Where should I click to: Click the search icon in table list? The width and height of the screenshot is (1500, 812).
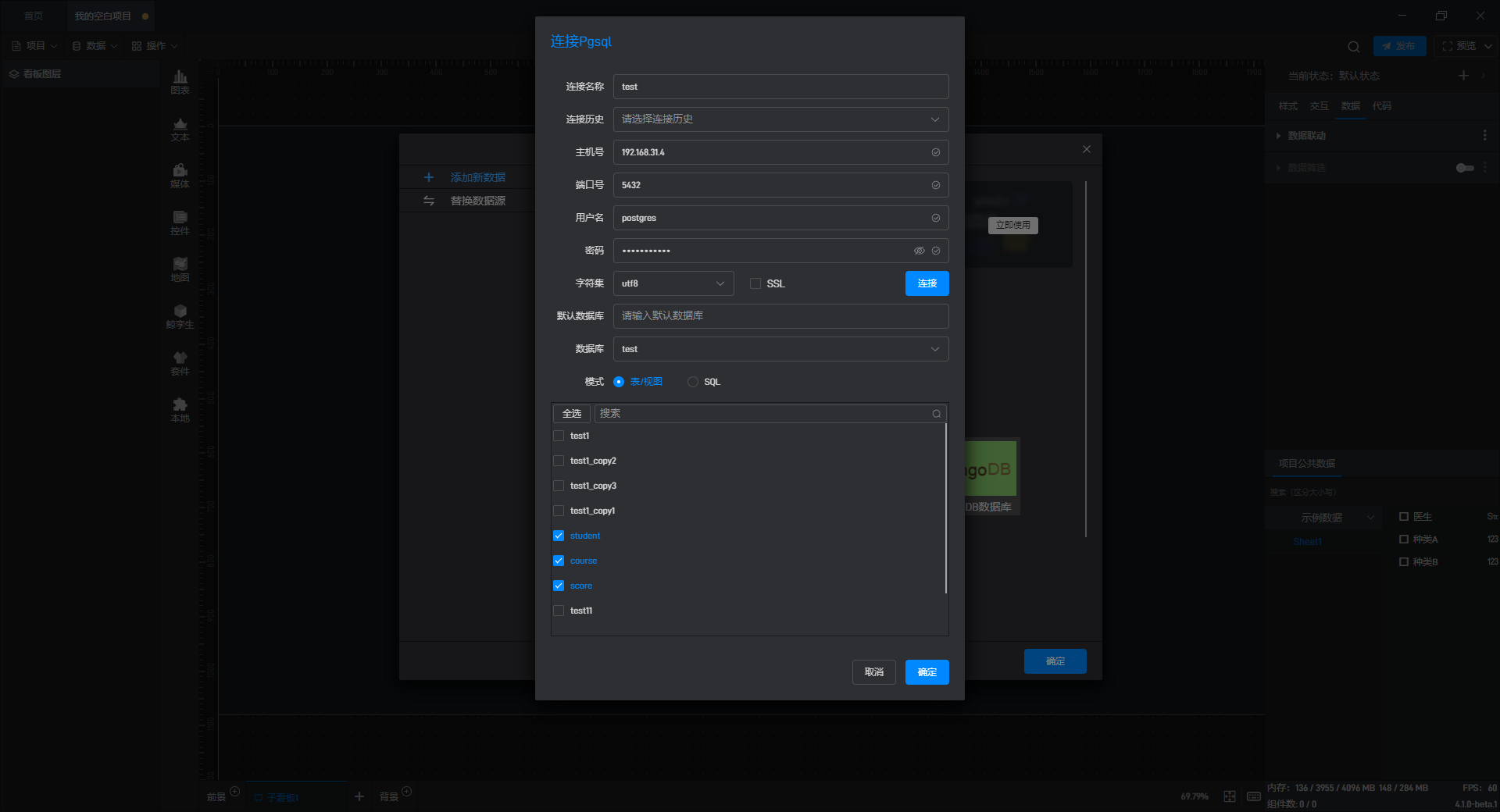tap(937, 414)
